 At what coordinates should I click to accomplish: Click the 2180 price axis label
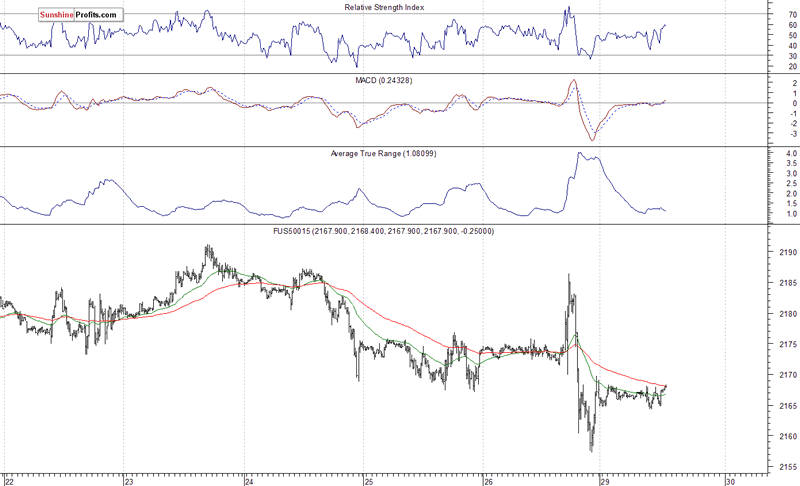tap(788, 314)
